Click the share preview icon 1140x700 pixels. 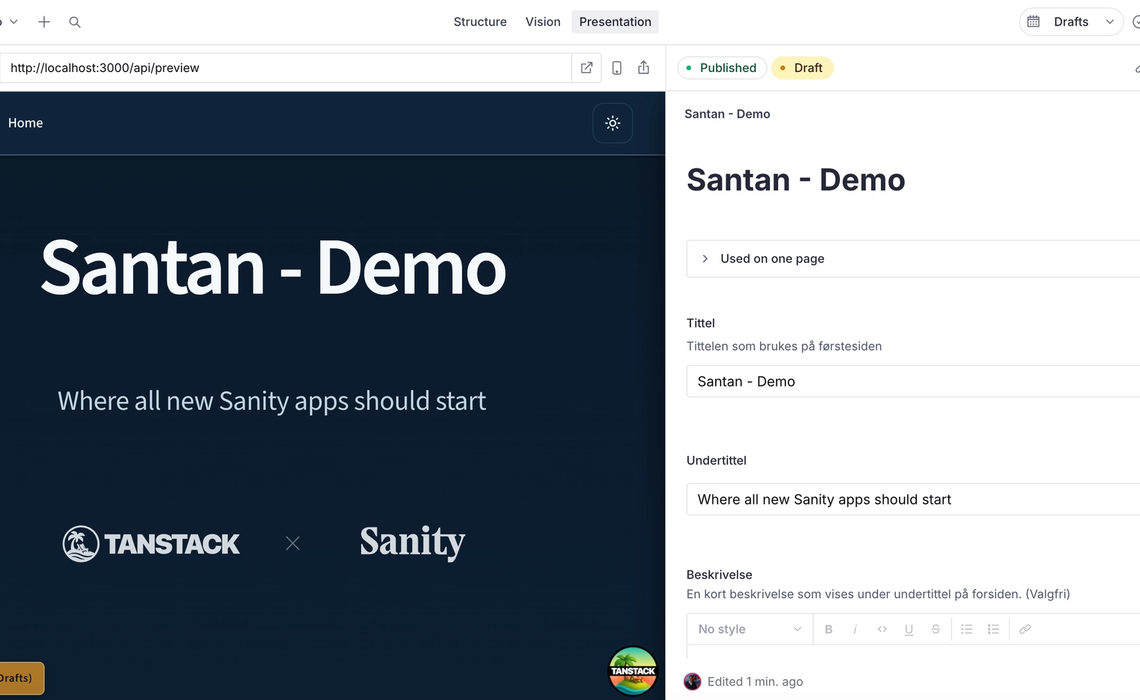pyautogui.click(x=643, y=68)
